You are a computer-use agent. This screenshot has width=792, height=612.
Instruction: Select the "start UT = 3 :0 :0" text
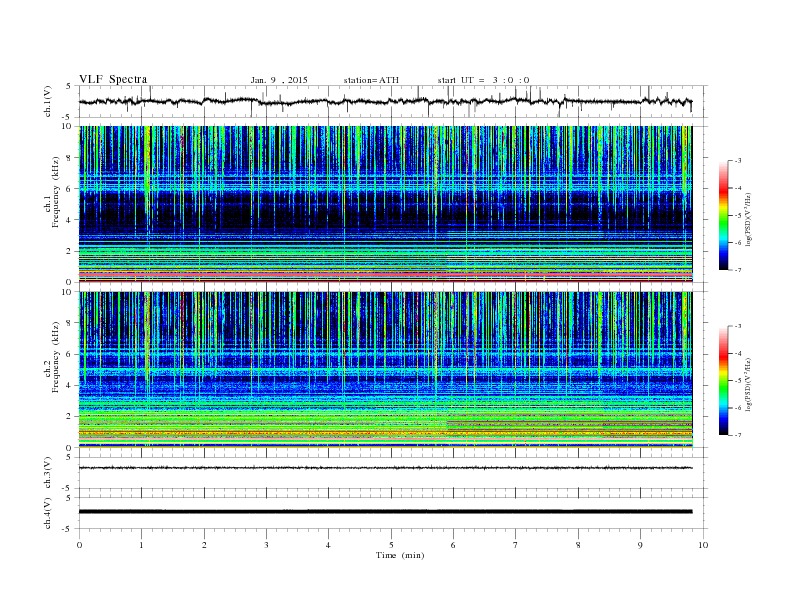pyautogui.click(x=483, y=80)
